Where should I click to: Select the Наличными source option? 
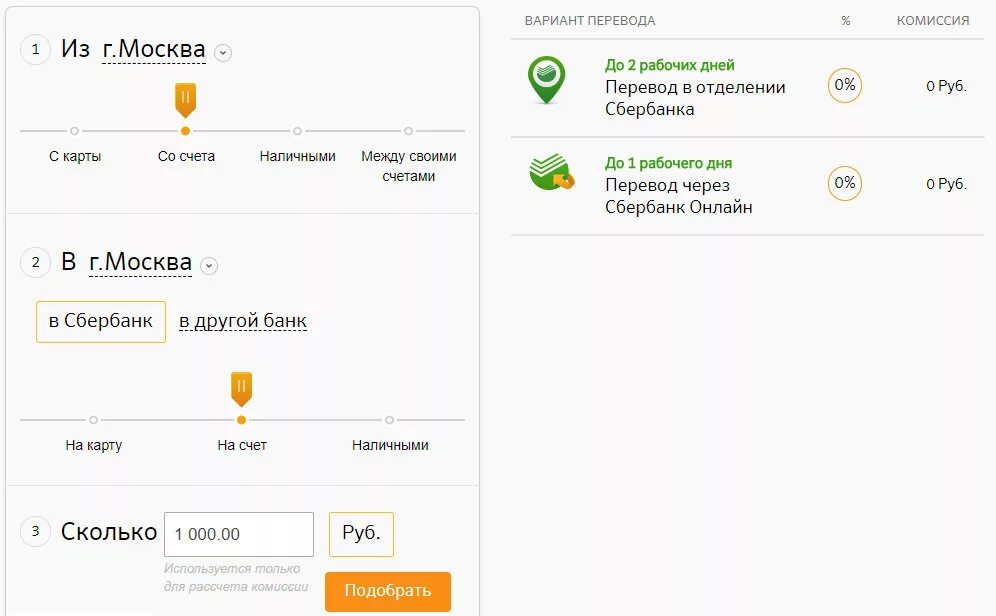tap(297, 156)
